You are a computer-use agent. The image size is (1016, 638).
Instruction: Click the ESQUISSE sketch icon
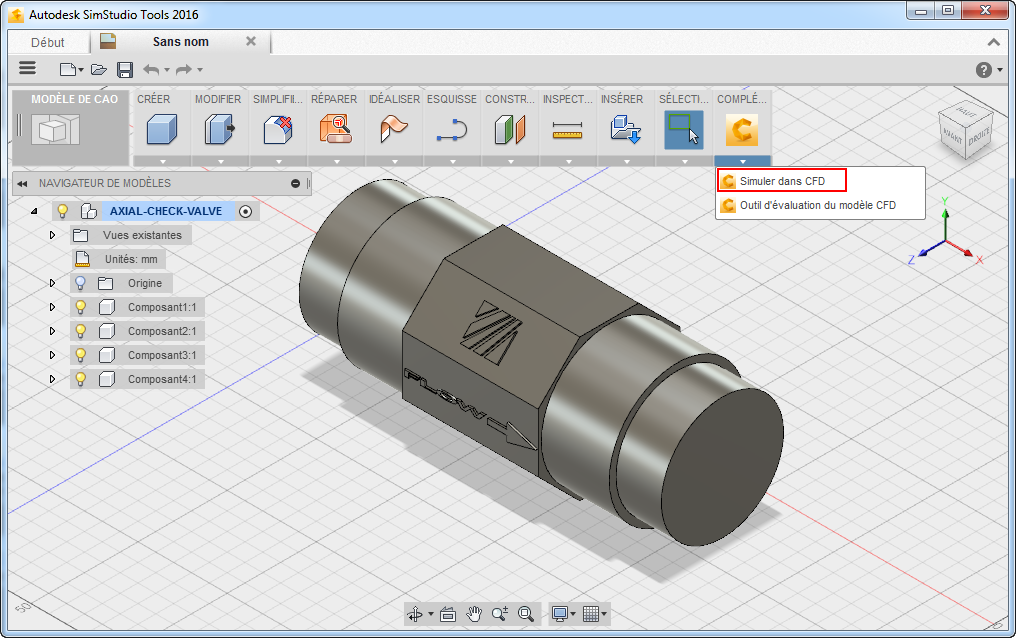[452, 130]
